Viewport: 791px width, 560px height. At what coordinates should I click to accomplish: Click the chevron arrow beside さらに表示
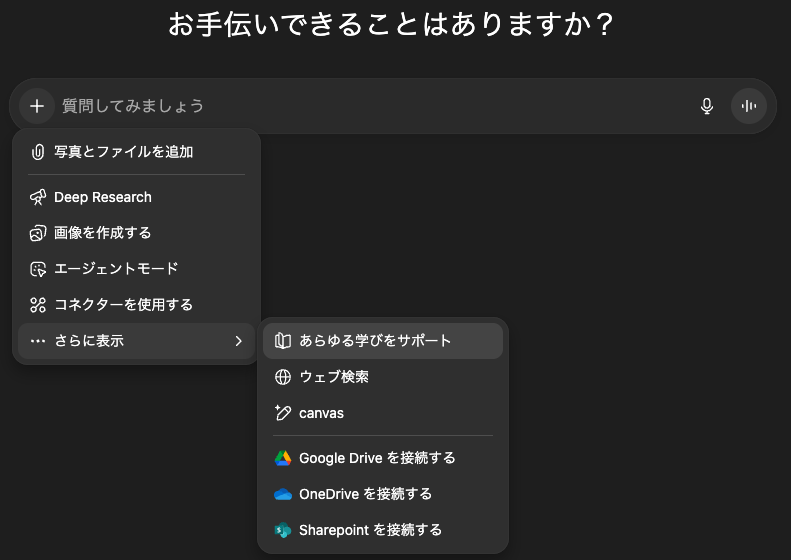pyautogui.click(x=238, y=341)
